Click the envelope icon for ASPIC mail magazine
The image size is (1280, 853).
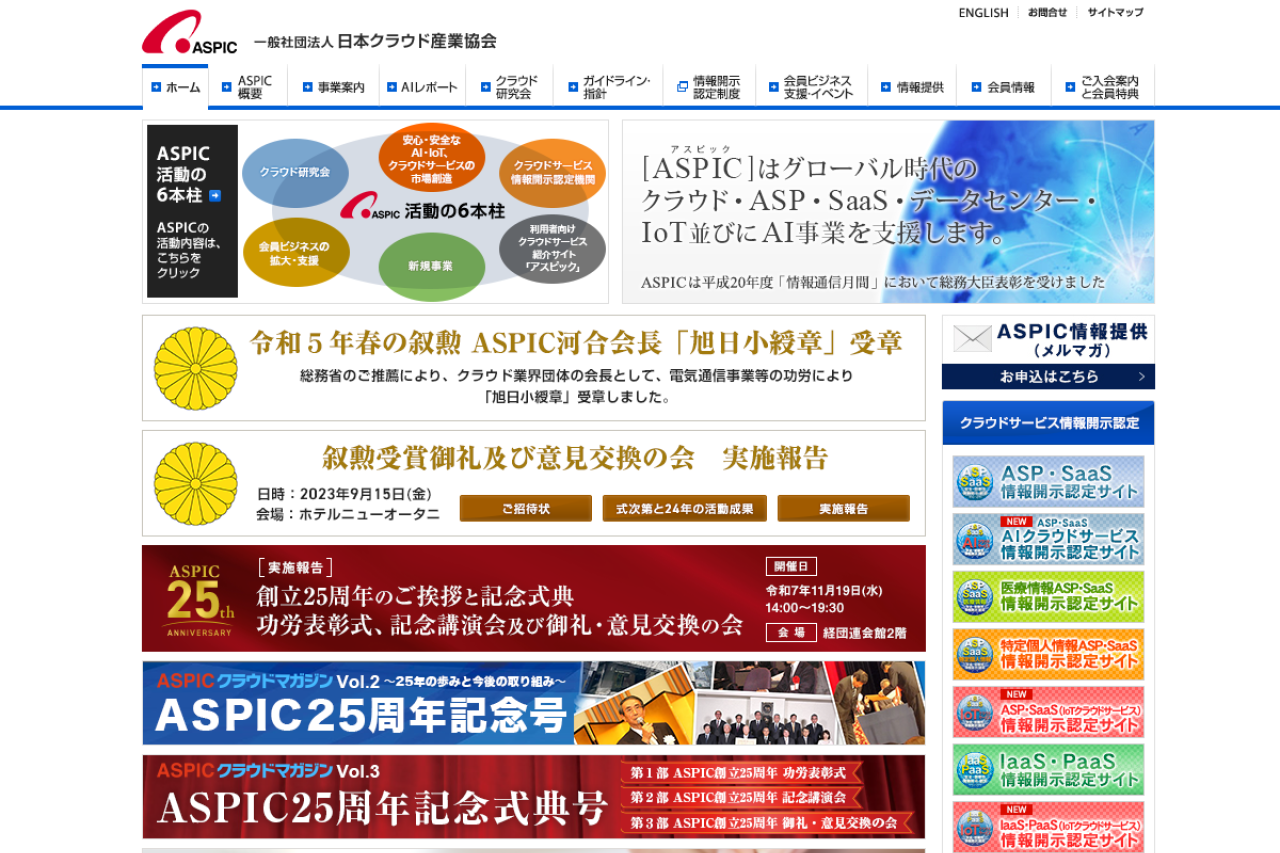(x=972, y=339)
